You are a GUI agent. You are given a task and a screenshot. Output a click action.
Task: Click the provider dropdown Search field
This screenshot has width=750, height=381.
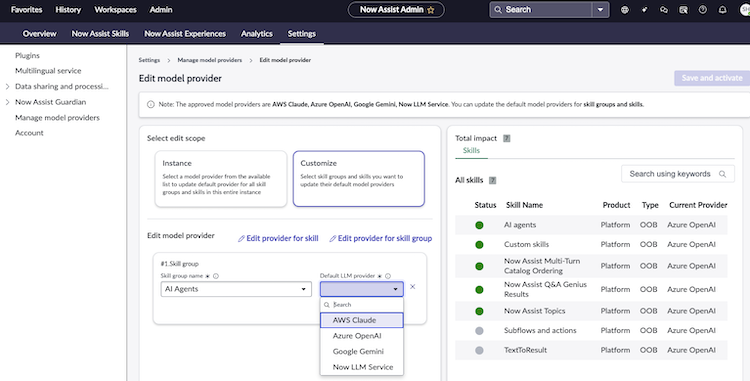[362, 305]
